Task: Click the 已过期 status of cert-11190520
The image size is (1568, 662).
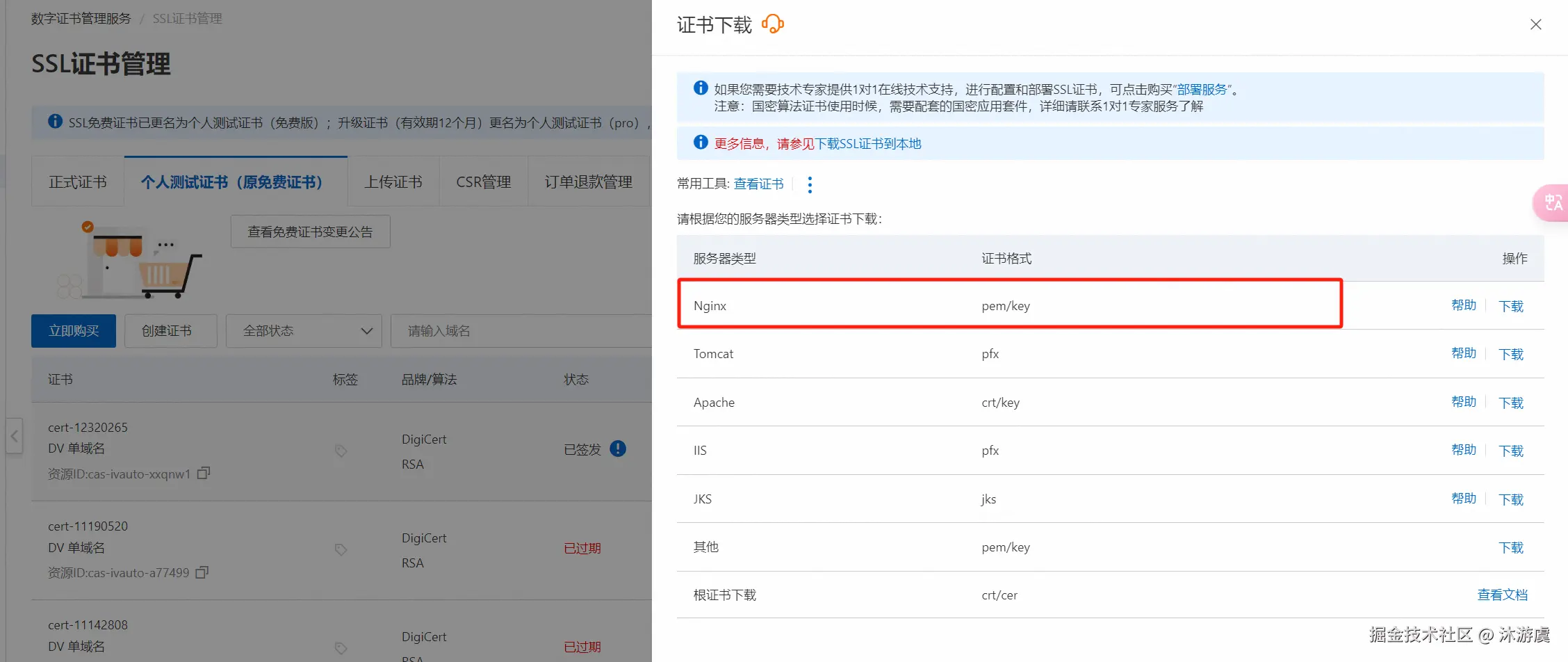Action: (x=582, y=549)
